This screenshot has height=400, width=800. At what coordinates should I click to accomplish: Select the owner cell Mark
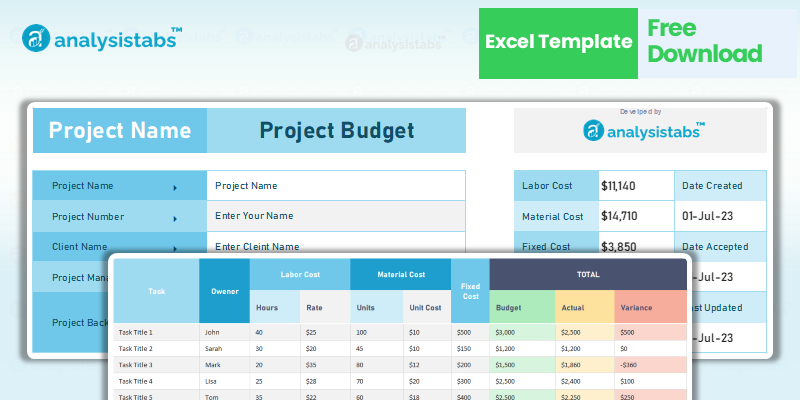tap(224, 365)
